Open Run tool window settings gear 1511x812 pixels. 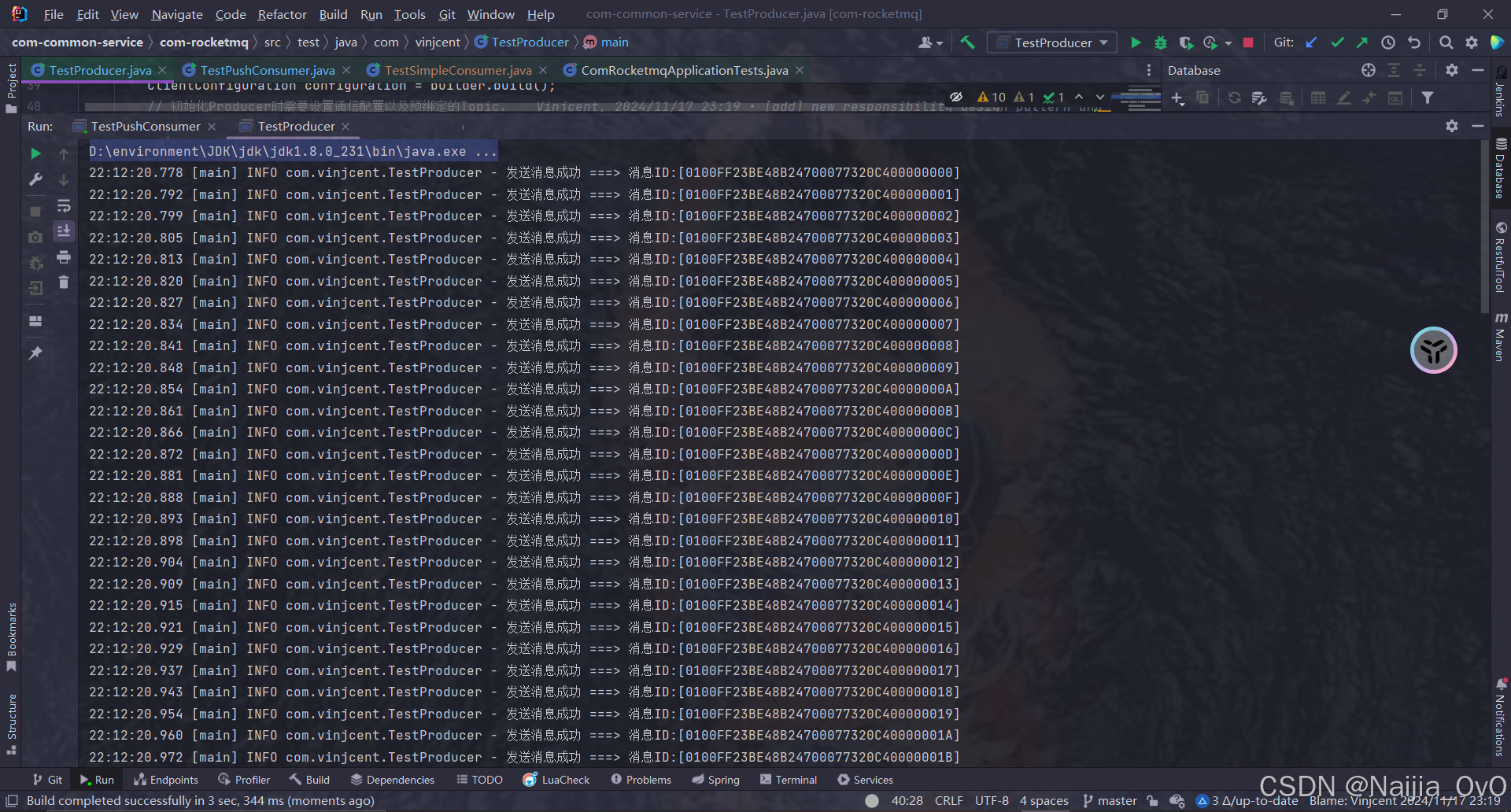click(1452, 126)
